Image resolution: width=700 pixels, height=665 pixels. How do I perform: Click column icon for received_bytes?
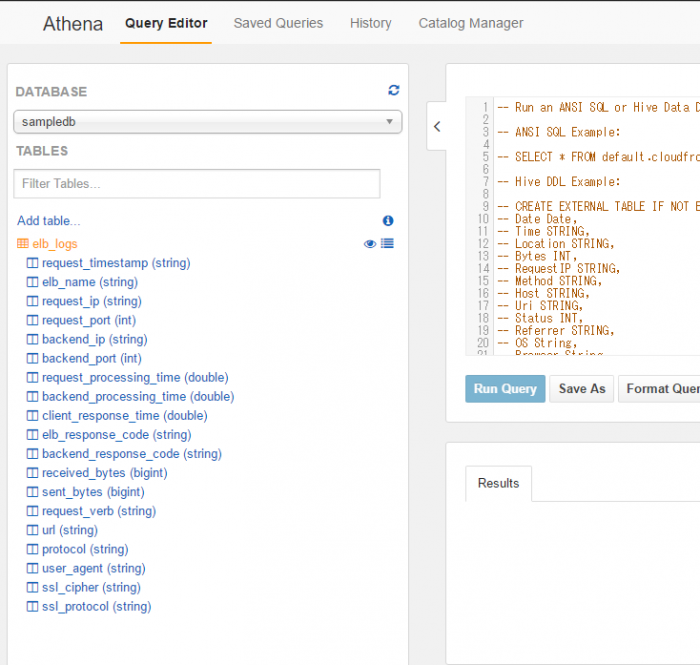coord(32,473)
